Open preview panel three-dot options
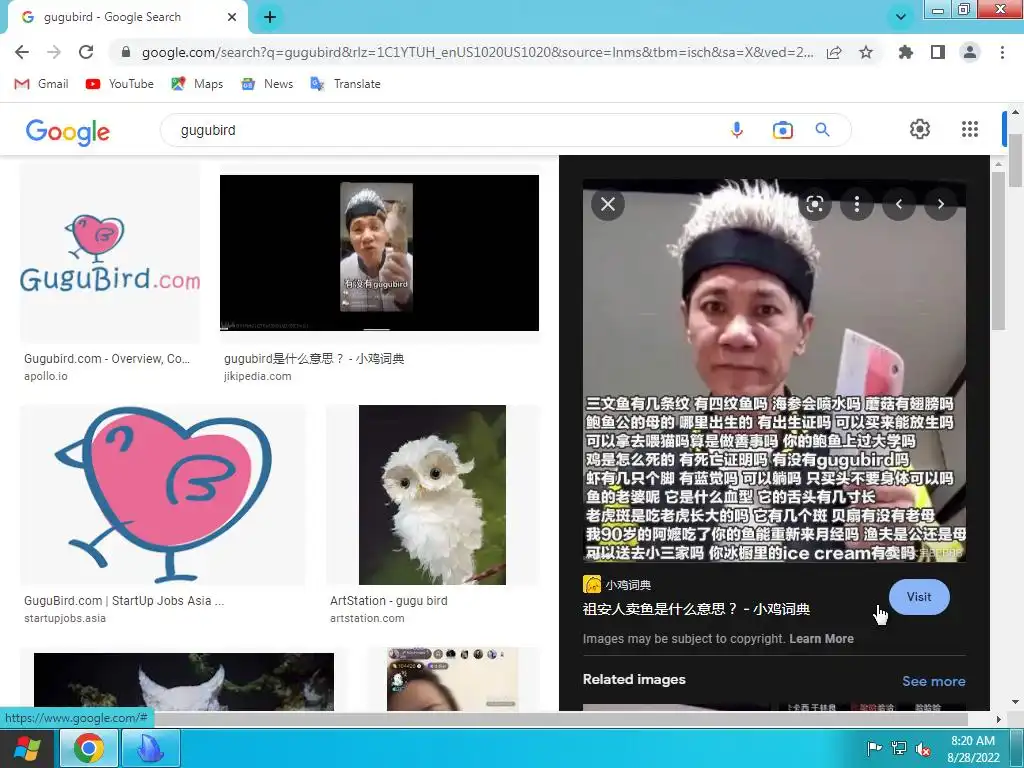This screenshot has width=1024, height=768. 857,204
